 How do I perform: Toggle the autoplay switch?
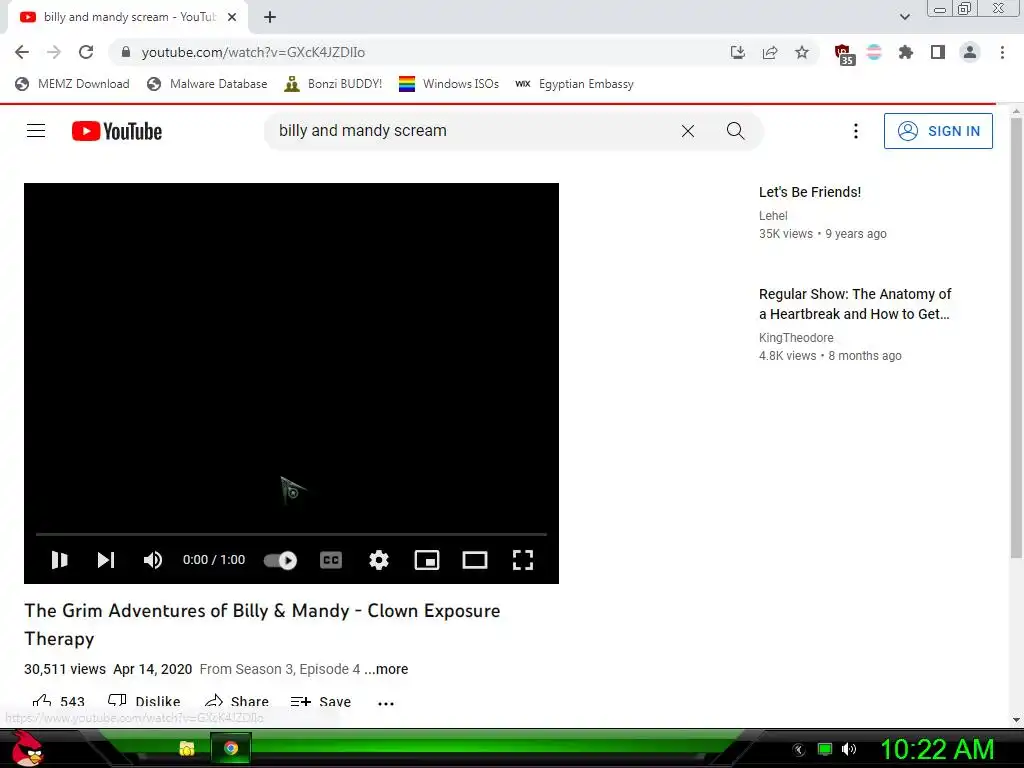[x=280, y=560]
